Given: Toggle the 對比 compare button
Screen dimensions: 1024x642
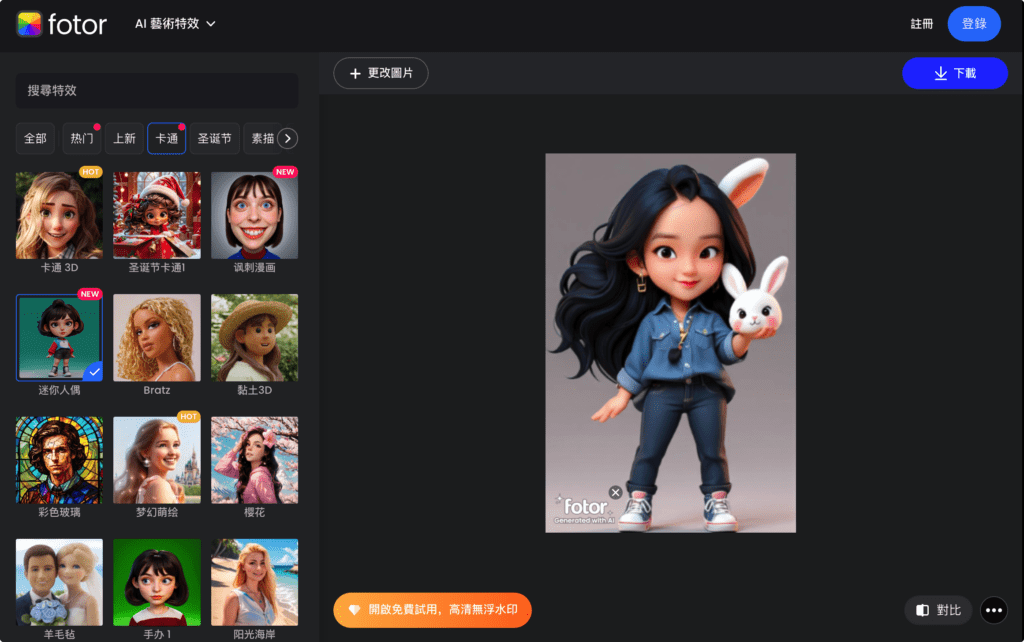Looking at the screenshot, I should [x=938, y=610].
